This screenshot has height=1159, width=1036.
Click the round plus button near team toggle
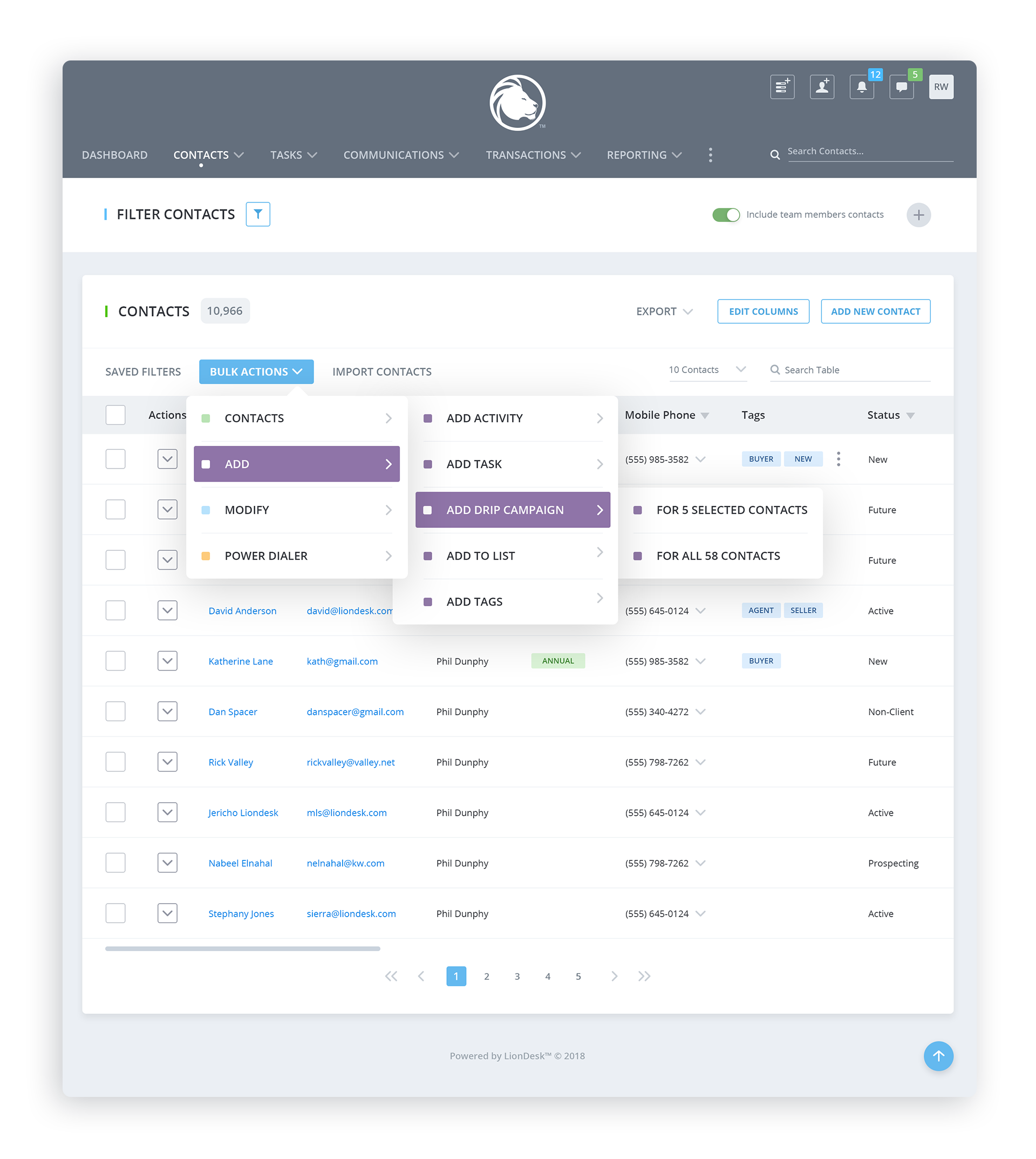(918, 215)
